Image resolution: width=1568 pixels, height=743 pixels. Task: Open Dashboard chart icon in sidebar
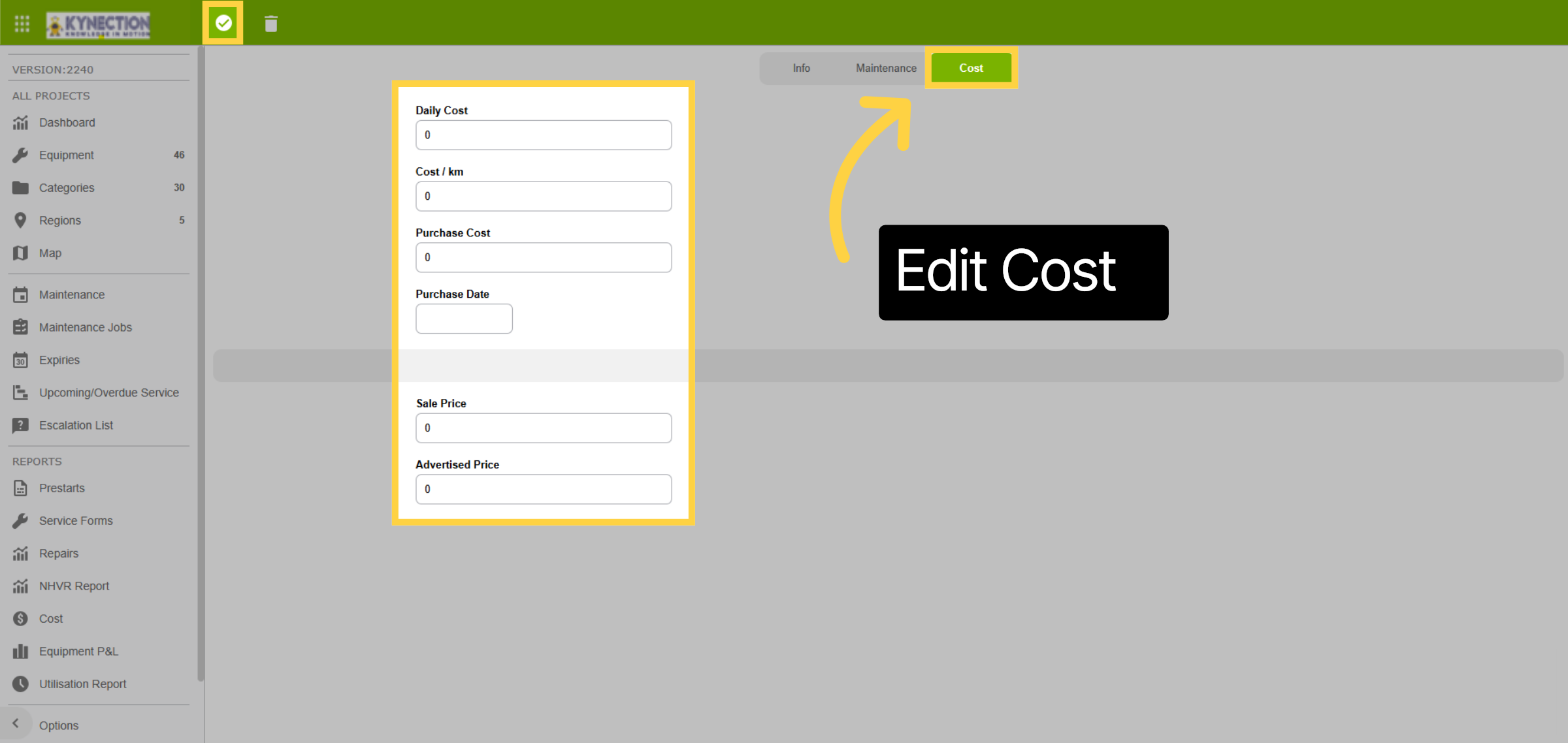tap(21, 123)
